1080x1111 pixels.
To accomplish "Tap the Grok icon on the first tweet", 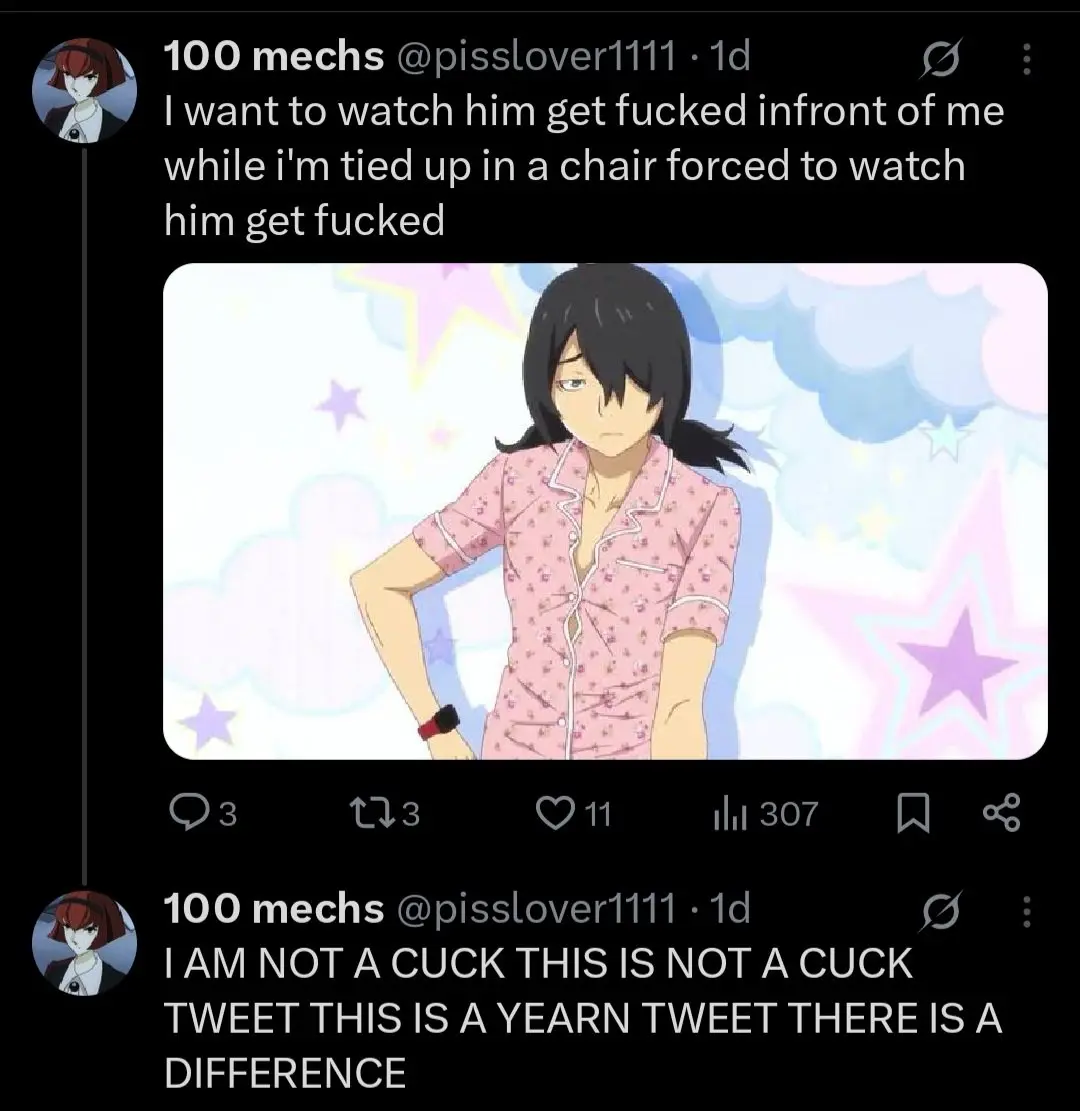I will pos(941,62).
